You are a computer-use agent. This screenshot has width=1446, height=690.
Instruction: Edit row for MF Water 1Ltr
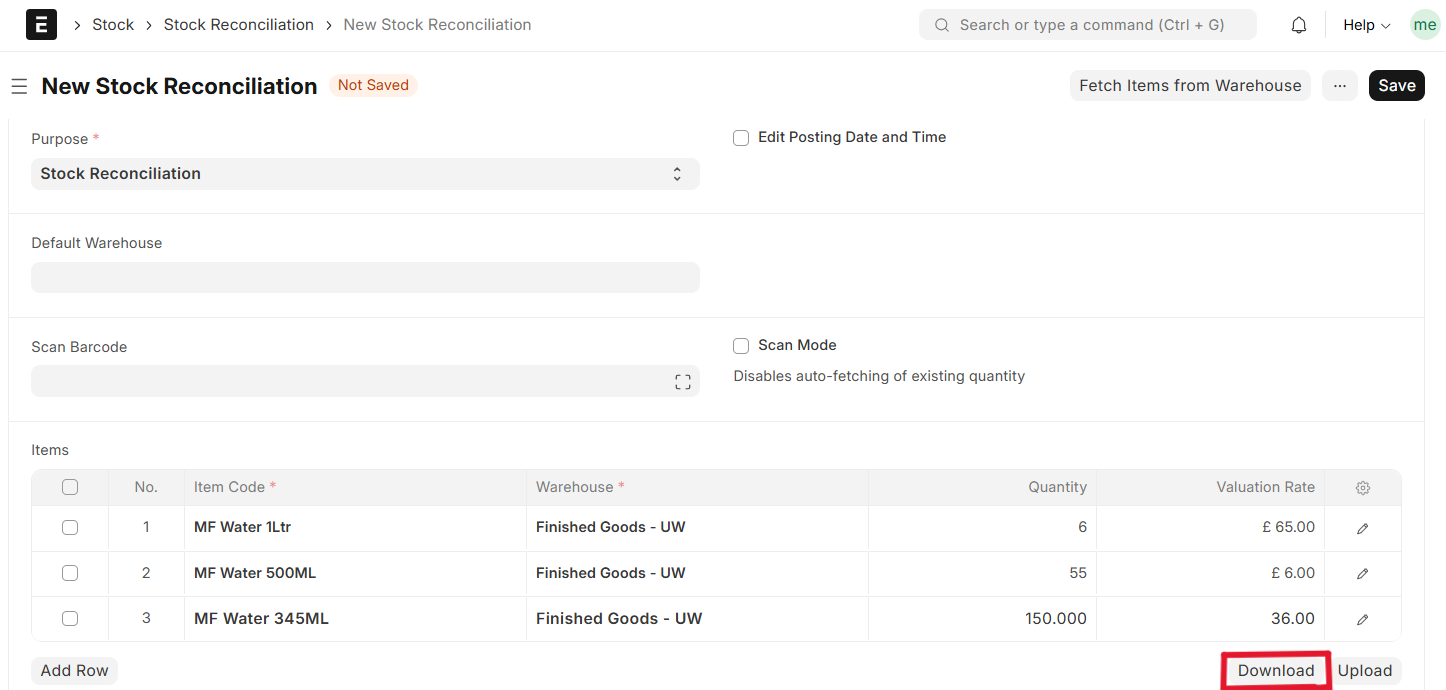[x=1362, y=528]
